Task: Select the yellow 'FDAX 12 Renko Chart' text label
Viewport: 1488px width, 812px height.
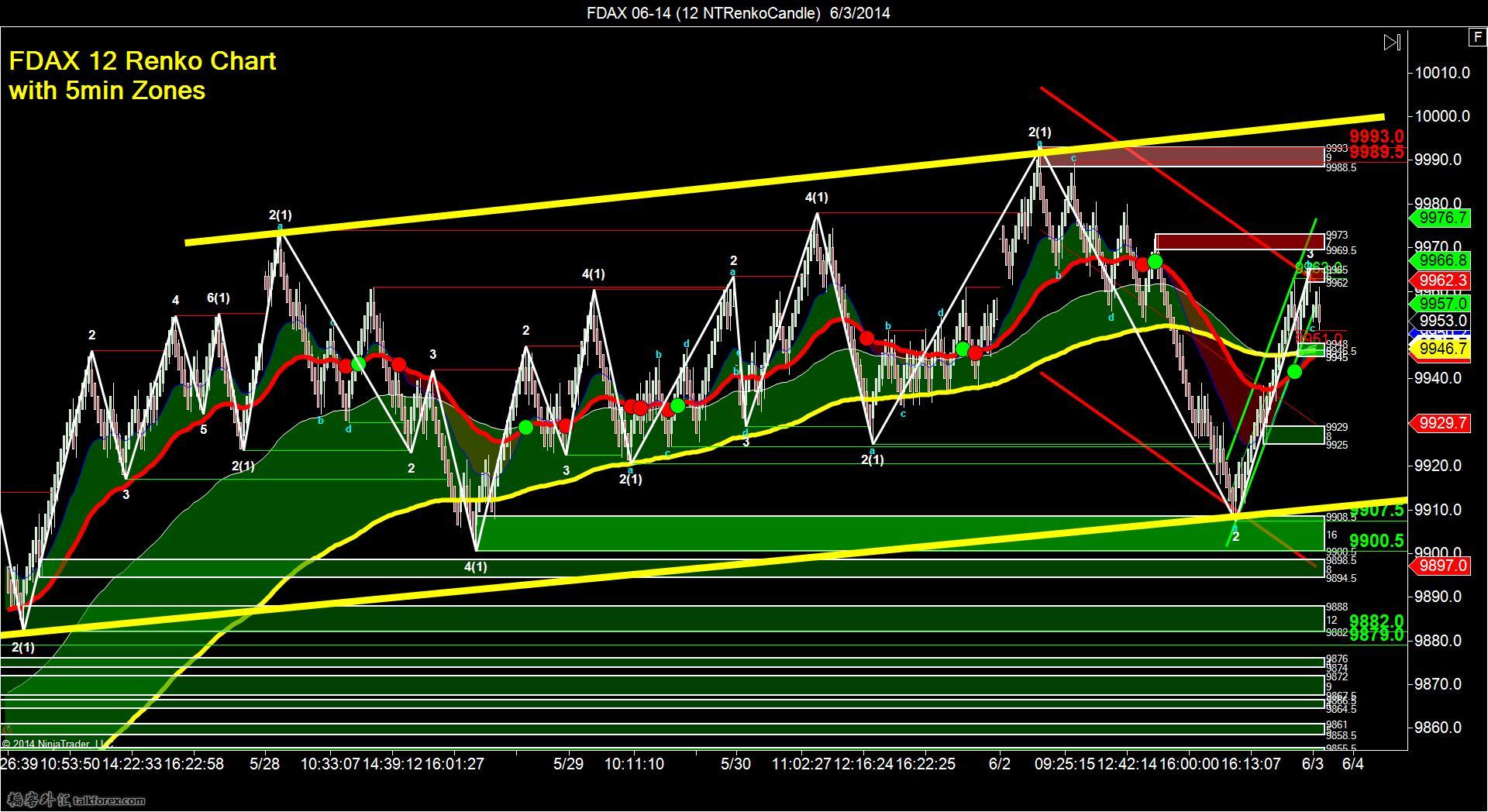Action: click(x=143, y=60)
